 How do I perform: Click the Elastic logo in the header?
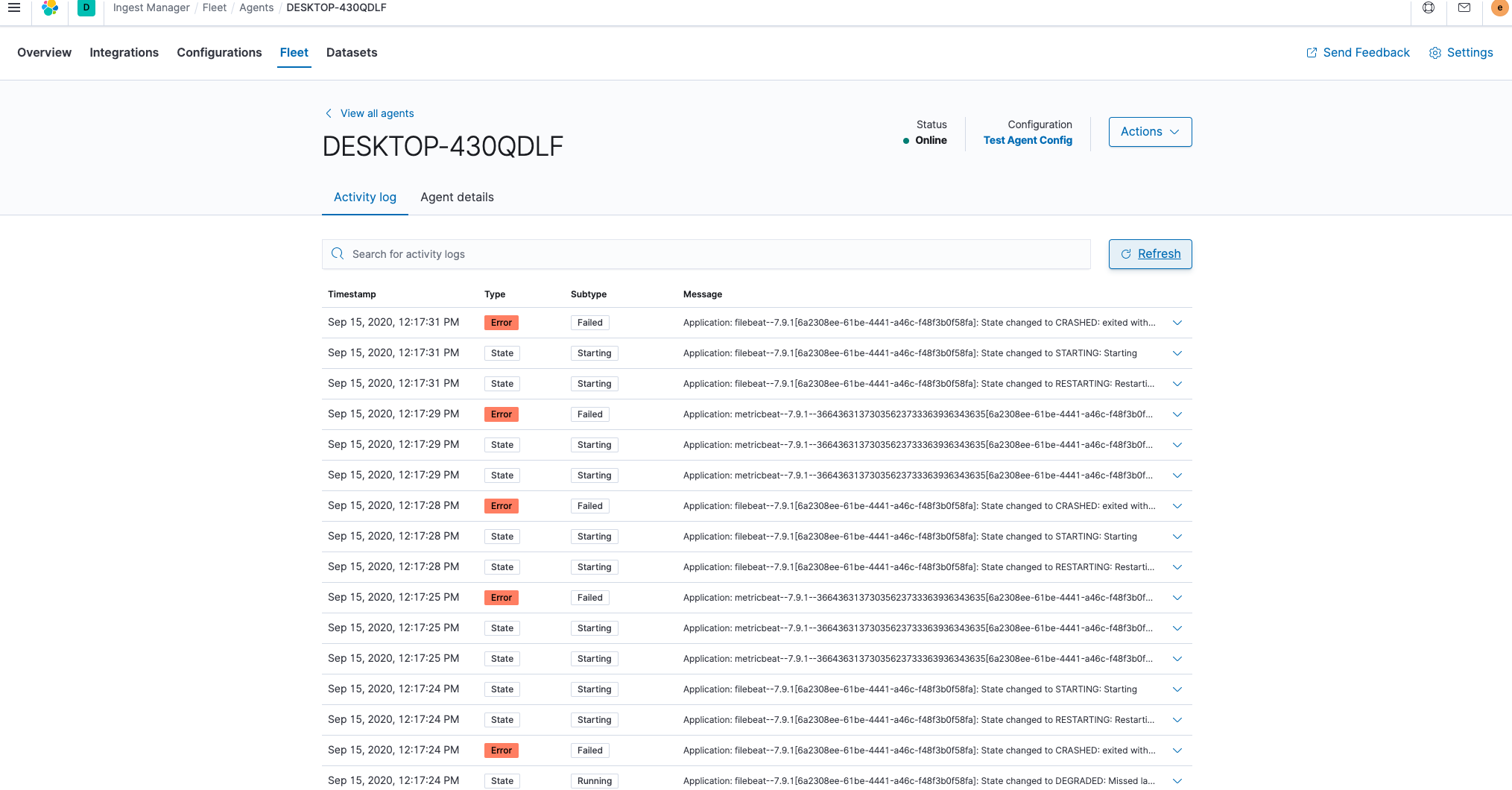pos(50,7)
